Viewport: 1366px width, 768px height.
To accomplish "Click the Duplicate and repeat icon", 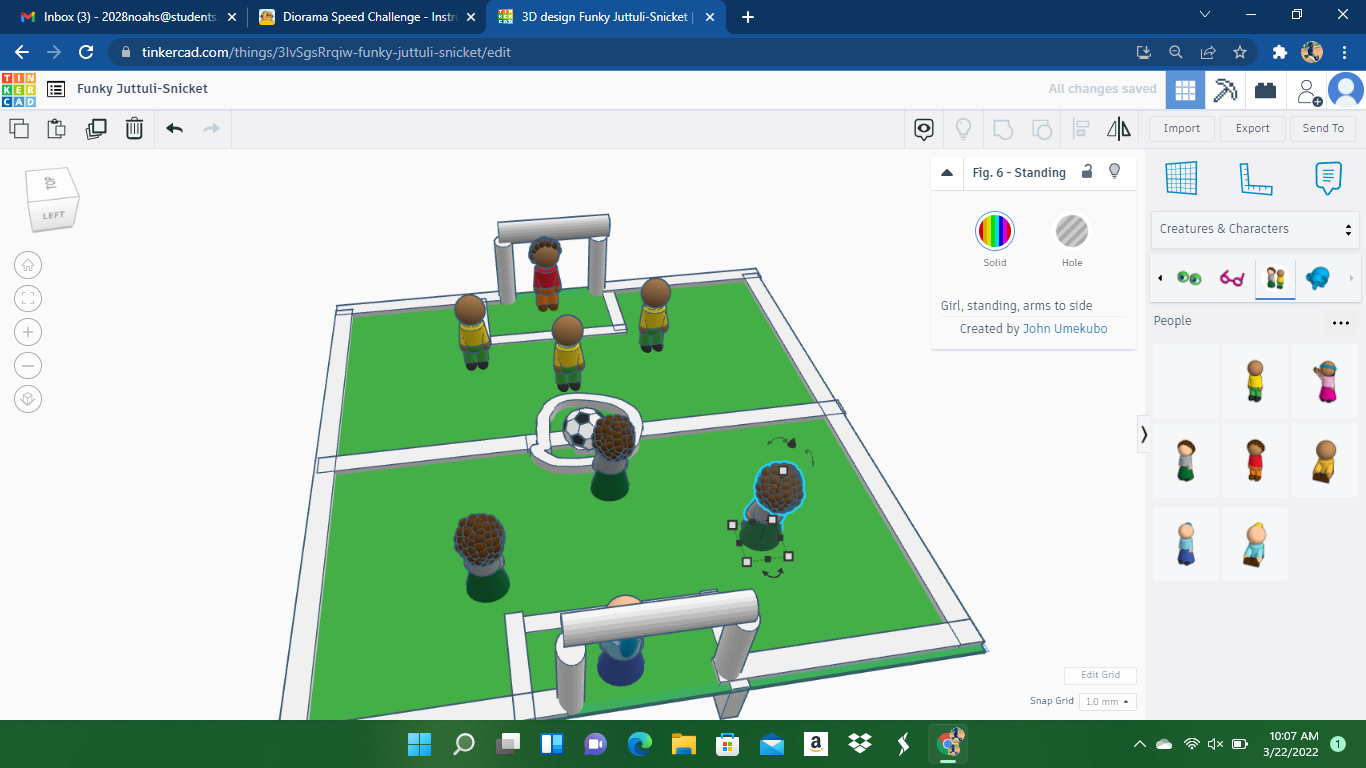I will [96, 128].
